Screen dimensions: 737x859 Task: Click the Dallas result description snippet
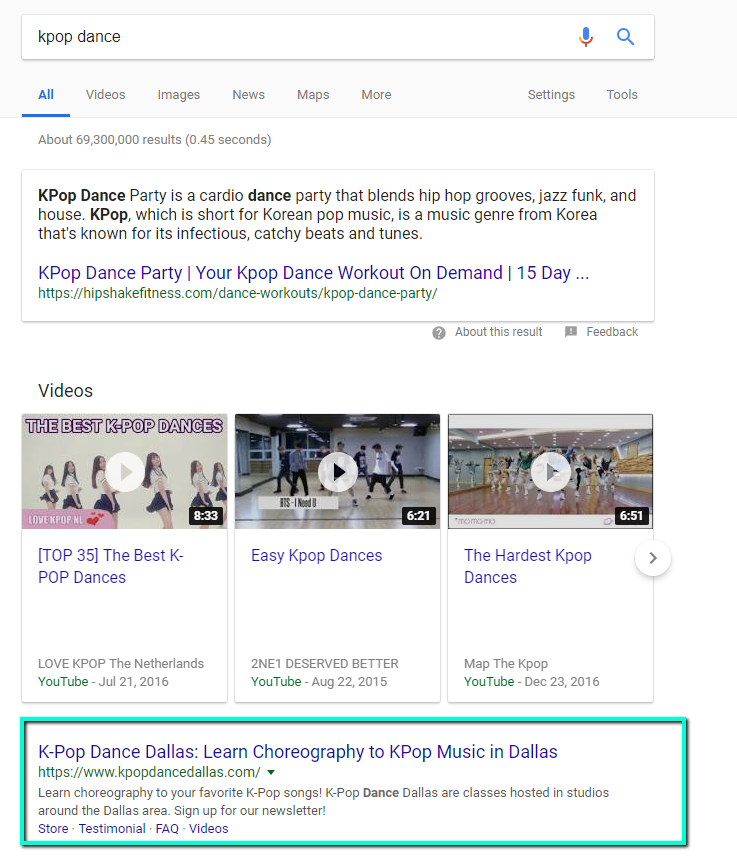[x=323, y=801]
